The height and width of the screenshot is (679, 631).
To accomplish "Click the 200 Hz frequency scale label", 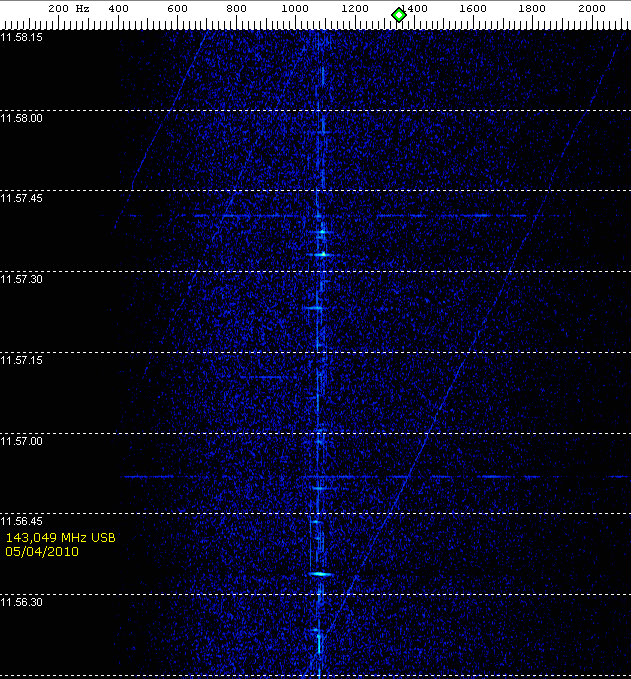I will click(69, 8).
